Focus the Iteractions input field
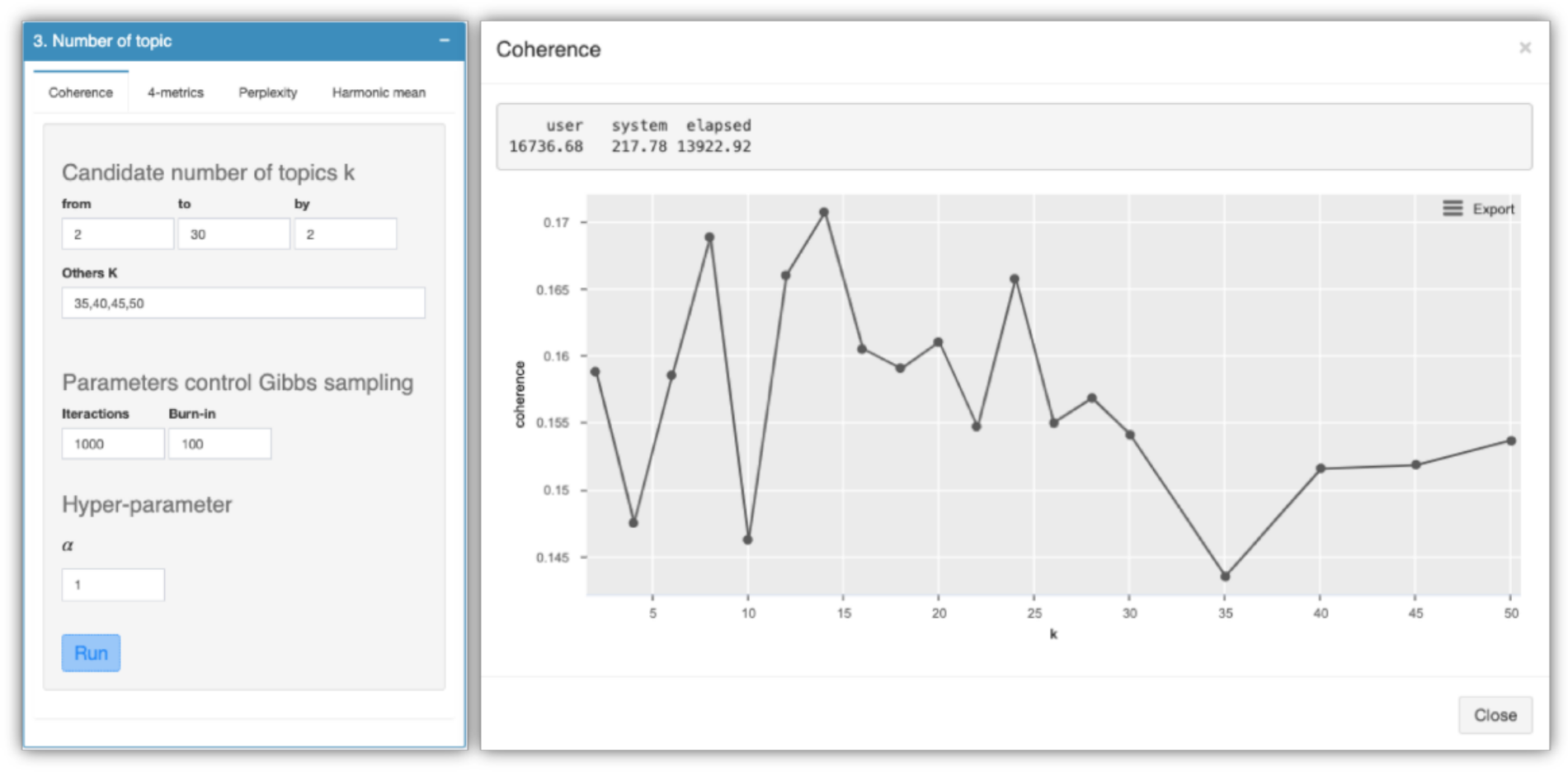Screen dimensions: 1568x772 113,444
